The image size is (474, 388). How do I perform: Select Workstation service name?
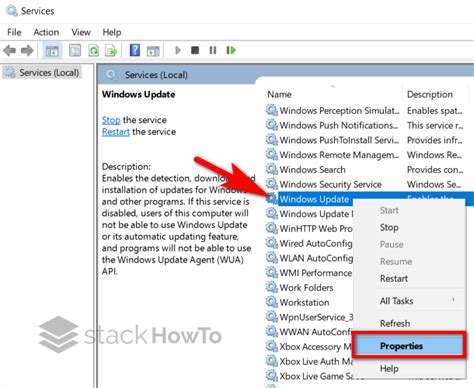tap(304, 302)
